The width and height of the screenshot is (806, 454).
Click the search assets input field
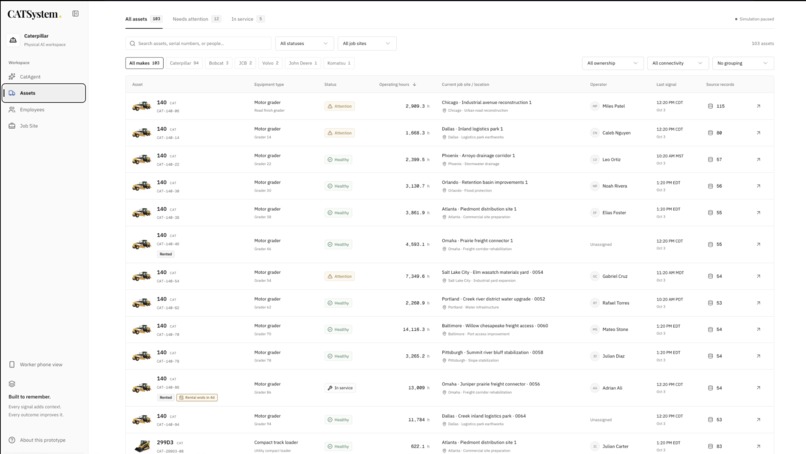coord(198,44)
